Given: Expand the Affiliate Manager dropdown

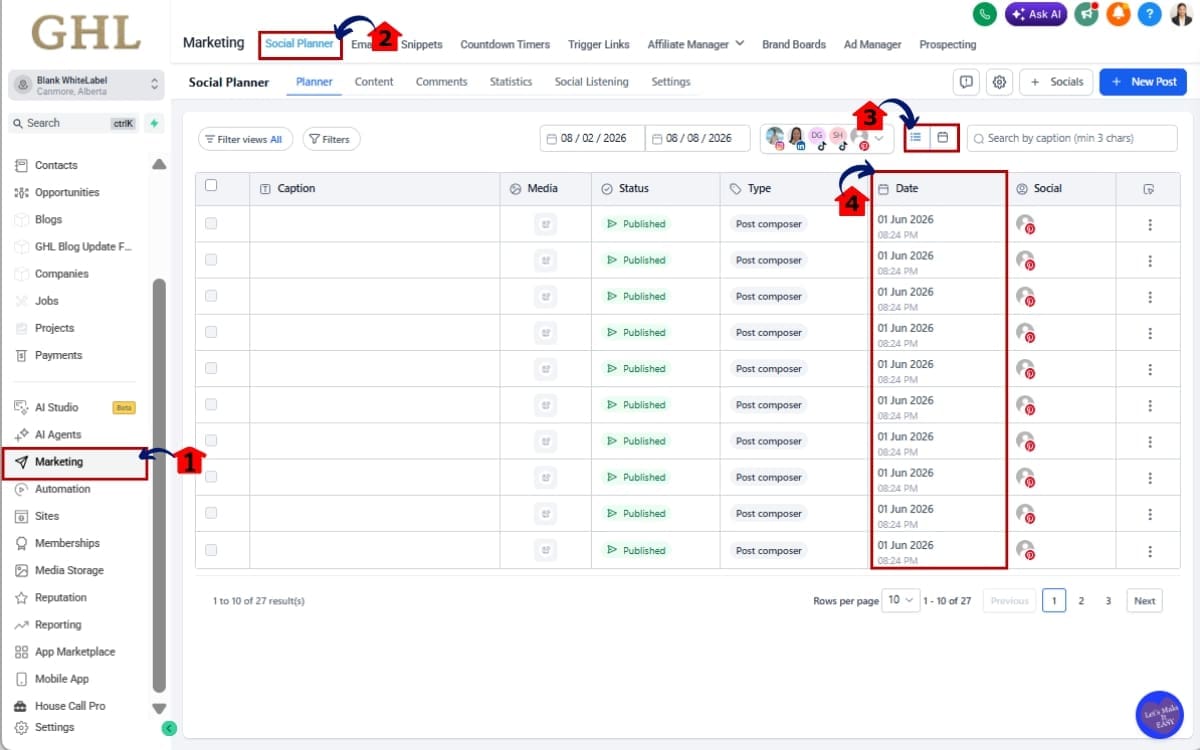Looking at the screenshot, I should [x=695, y=44].
